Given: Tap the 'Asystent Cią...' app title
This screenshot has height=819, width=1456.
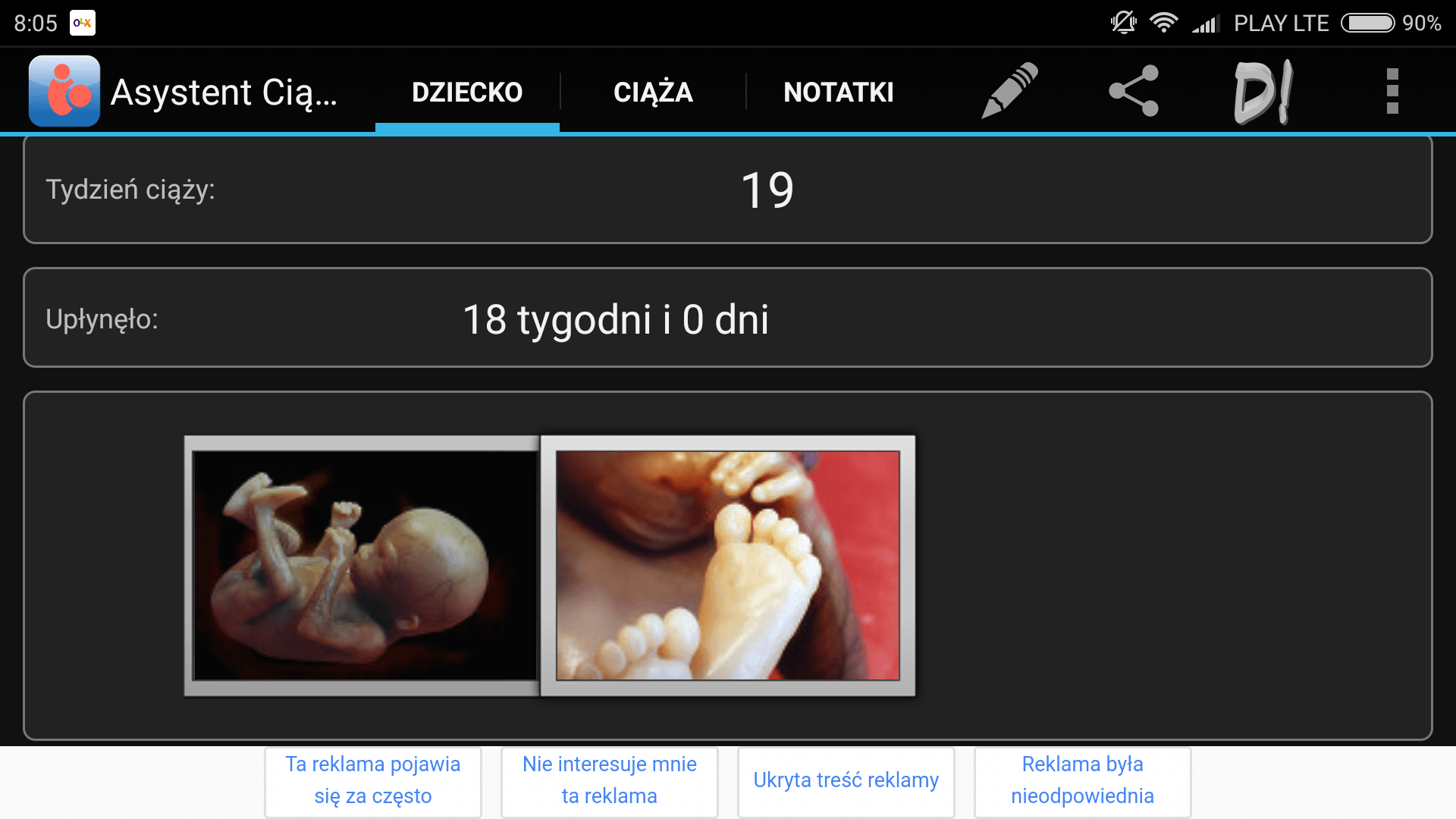Looking at the screenshot, I should point(224,93).
